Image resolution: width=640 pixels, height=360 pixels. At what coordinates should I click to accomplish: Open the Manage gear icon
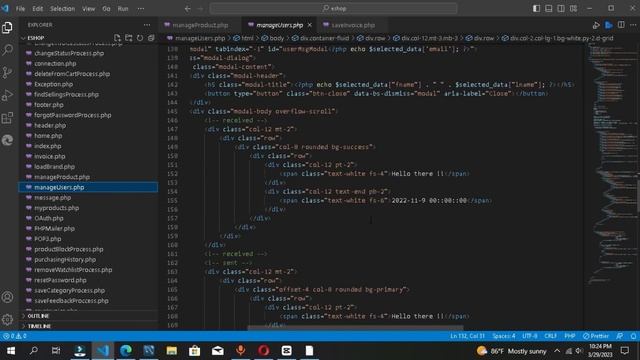point(7,319)
